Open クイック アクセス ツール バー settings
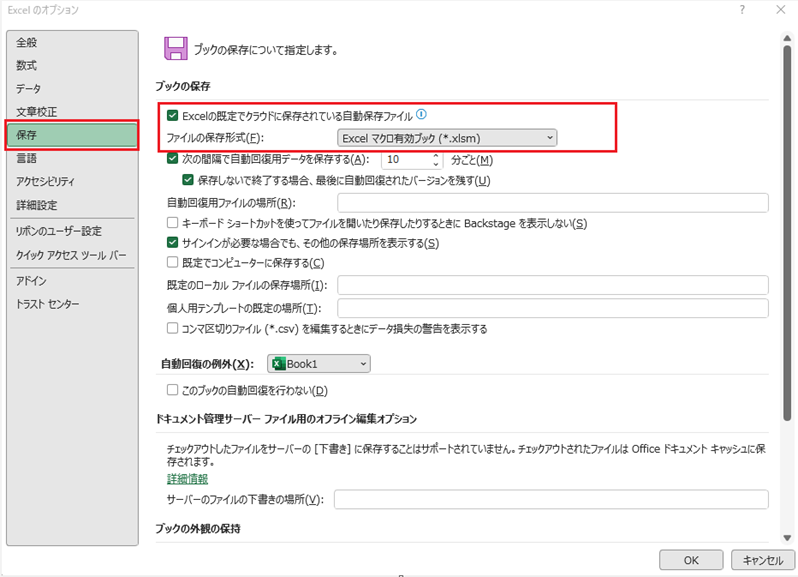This screenshot has height=577, width=798. pos(71,255)
